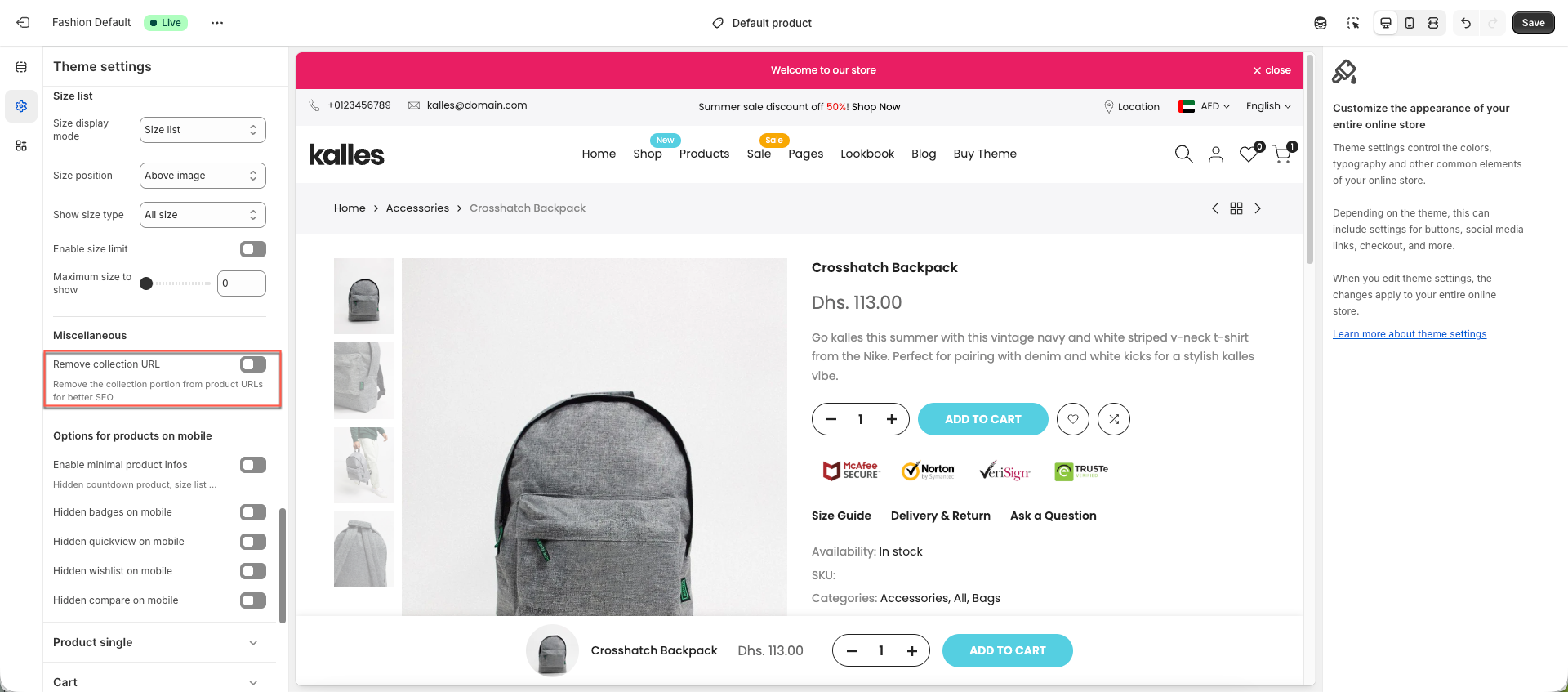Open the AED currency dropdown
The height and width of the screenshot is (692, 1568).
(x=1205, y=106)
